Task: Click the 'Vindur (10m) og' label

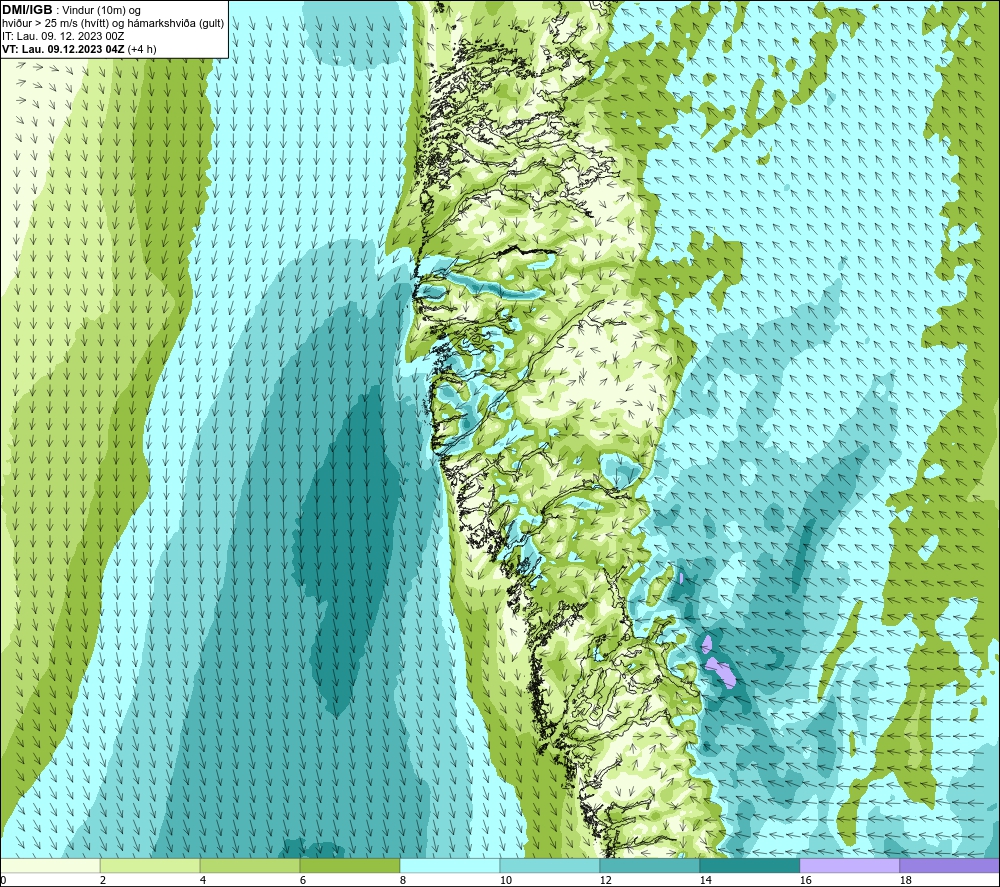Action: point(101,11)
